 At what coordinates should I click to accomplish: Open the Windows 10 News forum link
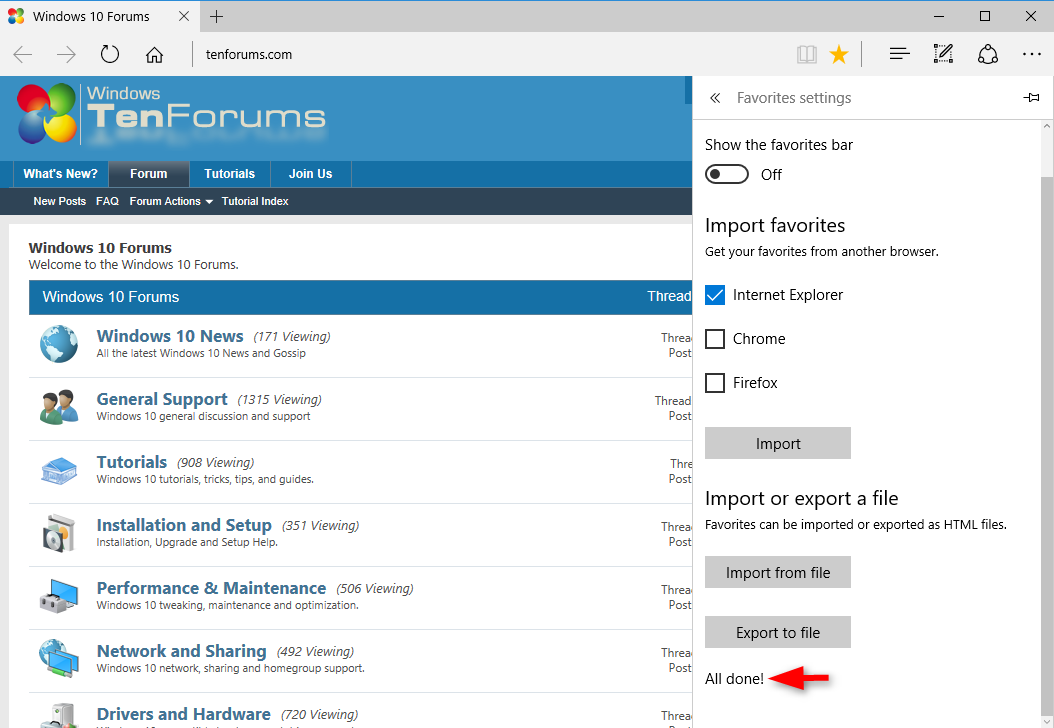170,336
